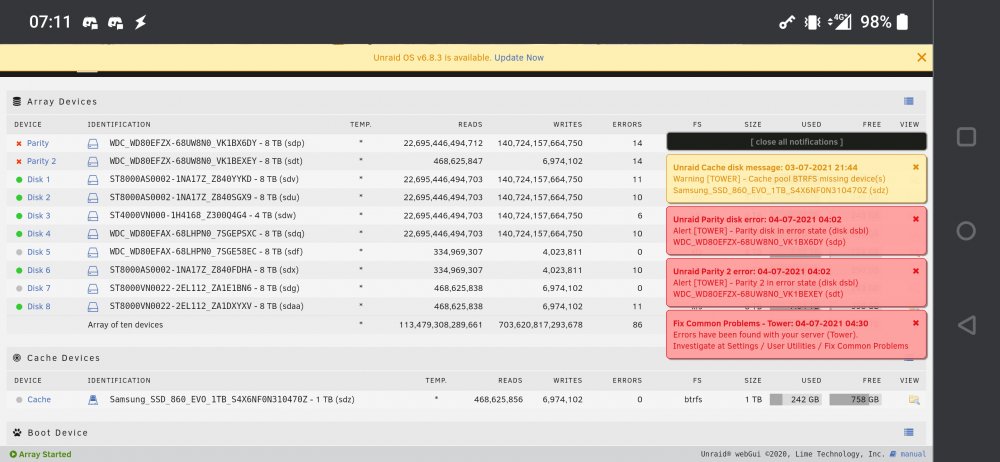Screen dimensions: 1000x462
Task: Click the ERRORS column header in Array Devices
Action: click(x=627, y=124)
